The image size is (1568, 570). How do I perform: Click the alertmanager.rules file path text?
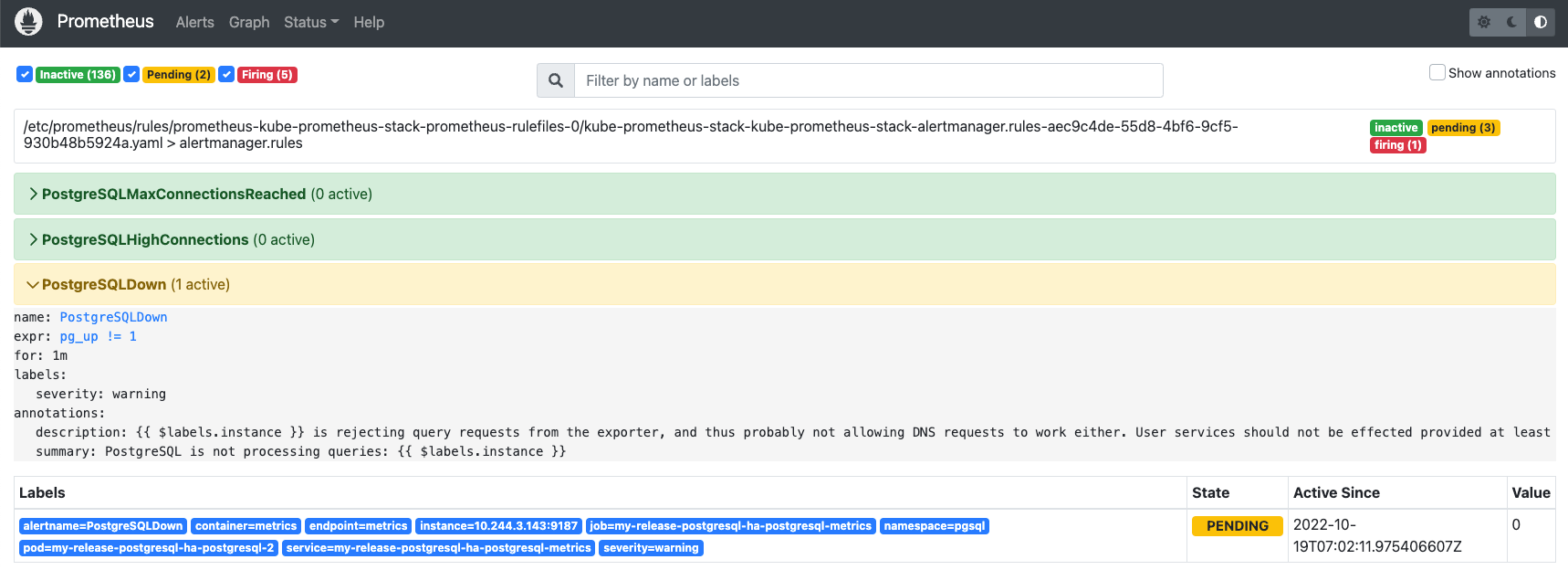[631, 134]
